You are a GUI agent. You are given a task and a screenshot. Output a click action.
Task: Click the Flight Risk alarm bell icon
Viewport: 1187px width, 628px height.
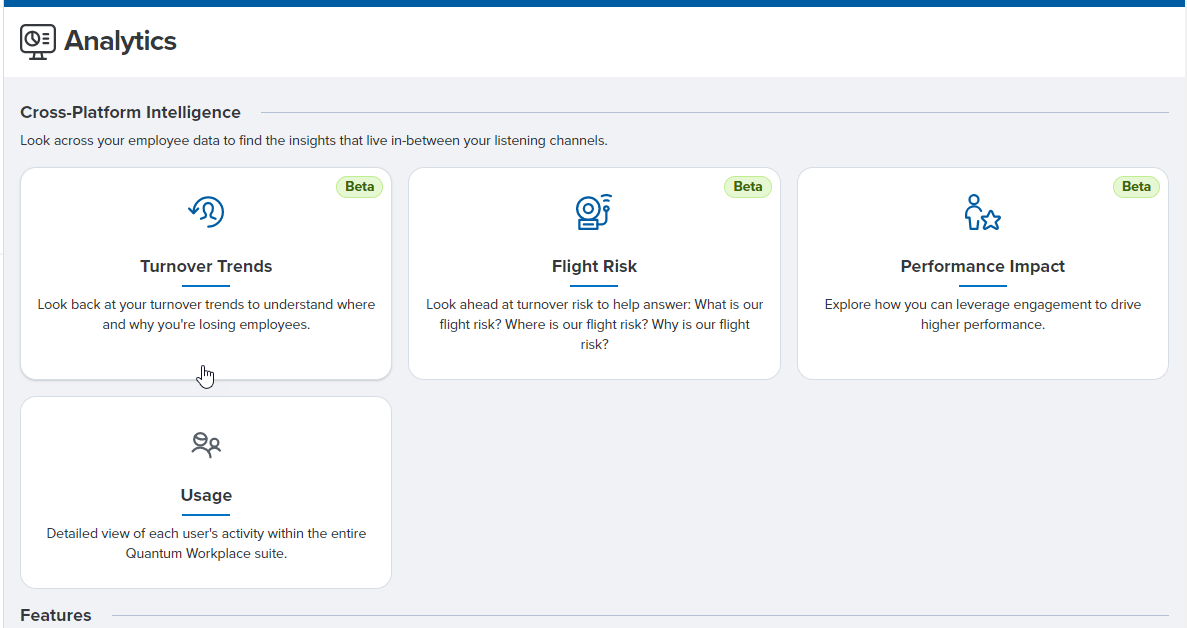594,212
